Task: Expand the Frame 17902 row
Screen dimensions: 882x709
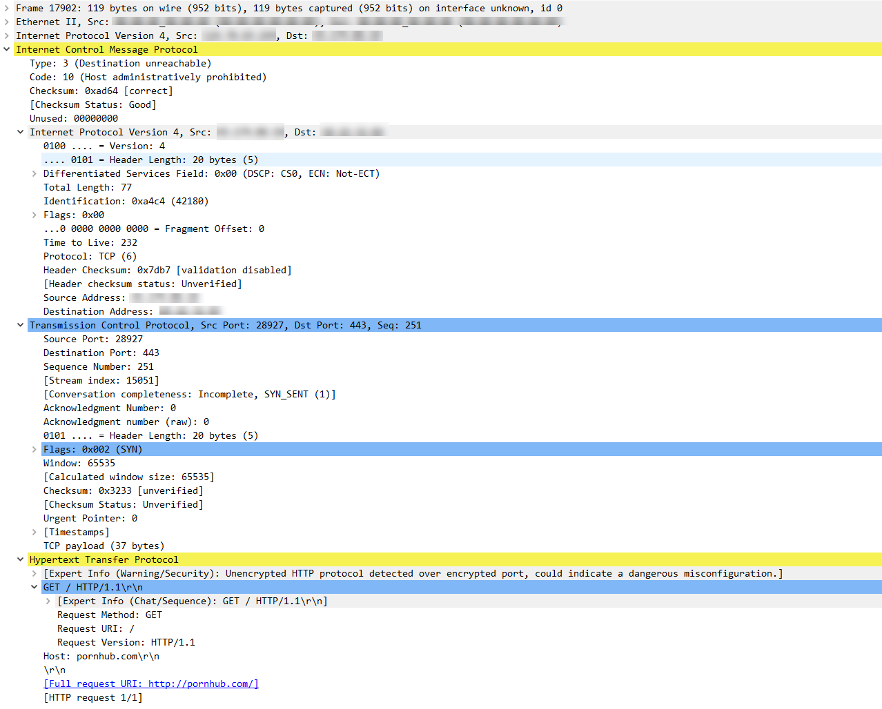Action: pyautogui.click(x=6, y=8)
